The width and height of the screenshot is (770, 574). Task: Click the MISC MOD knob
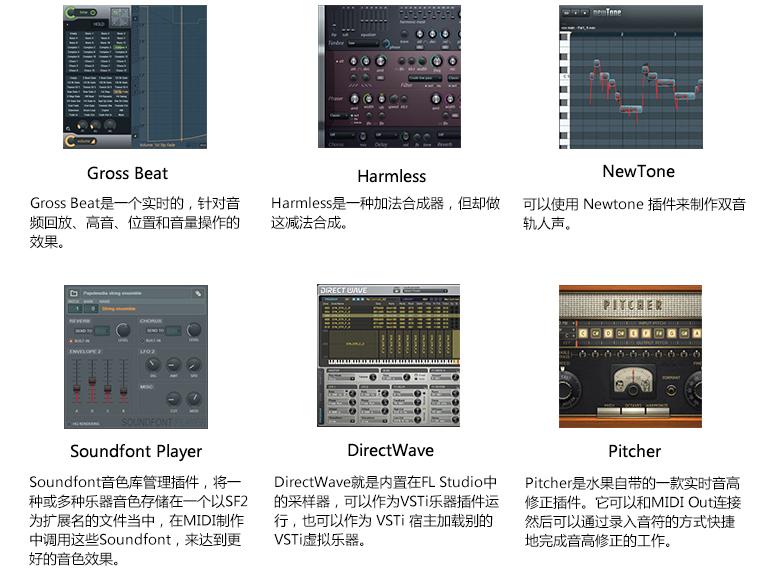pos(194,399)
